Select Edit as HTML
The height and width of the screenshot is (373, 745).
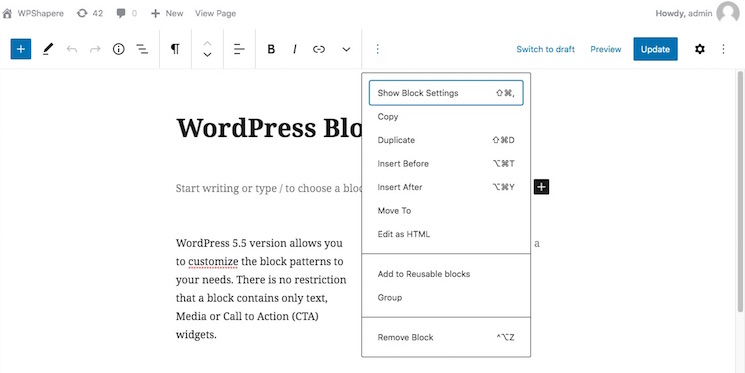click(446, 234)
